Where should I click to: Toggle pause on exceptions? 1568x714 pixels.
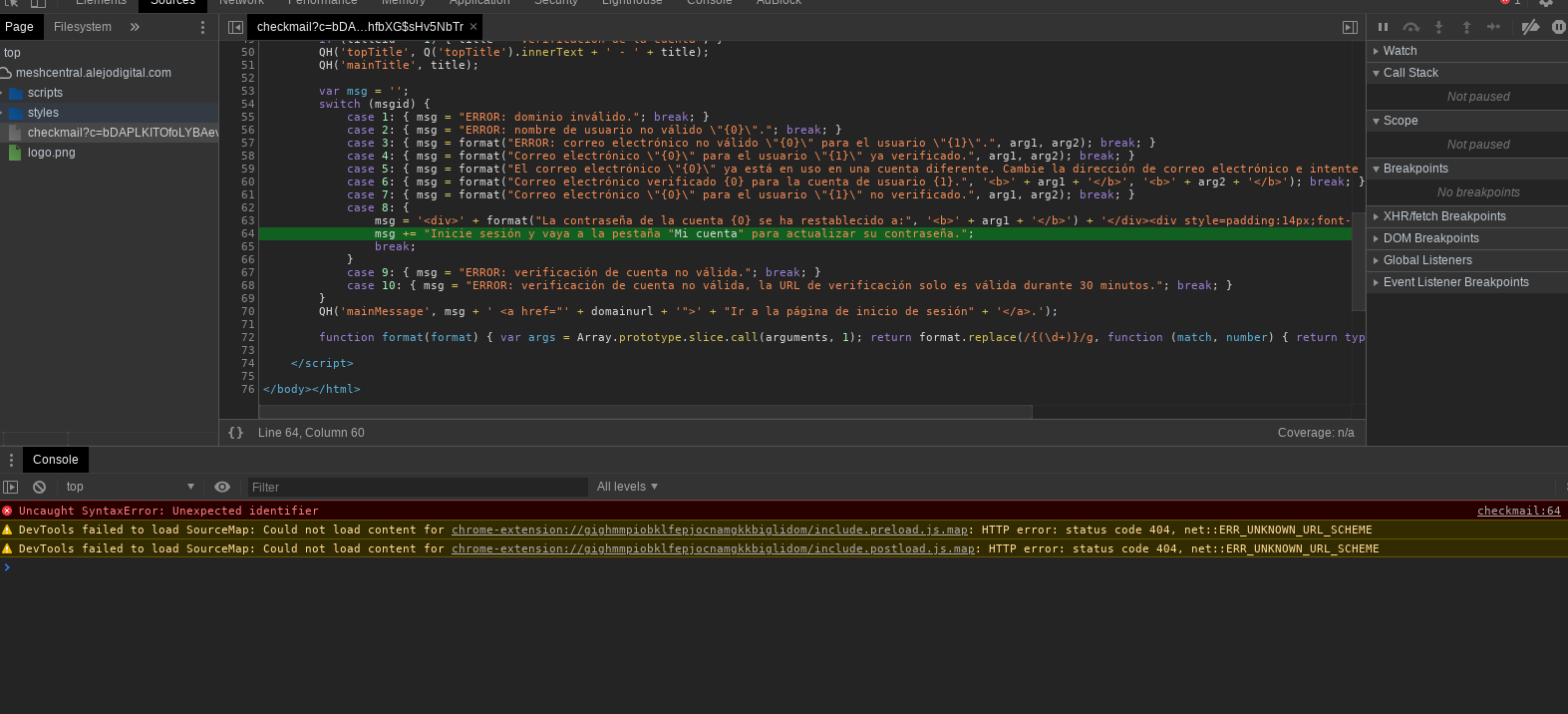[1558, 27]
